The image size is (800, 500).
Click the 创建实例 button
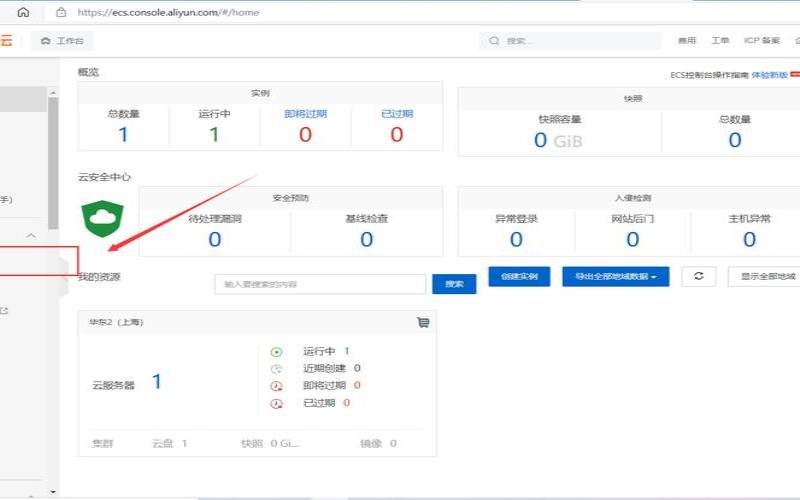point(519,277)
